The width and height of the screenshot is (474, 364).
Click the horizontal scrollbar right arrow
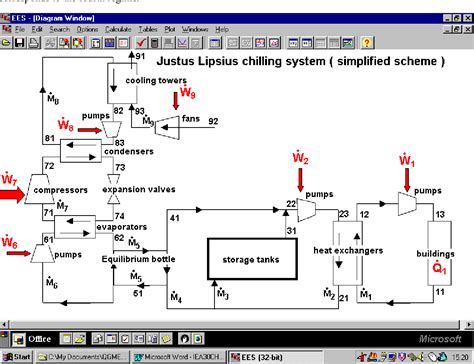tap(468, 324)
